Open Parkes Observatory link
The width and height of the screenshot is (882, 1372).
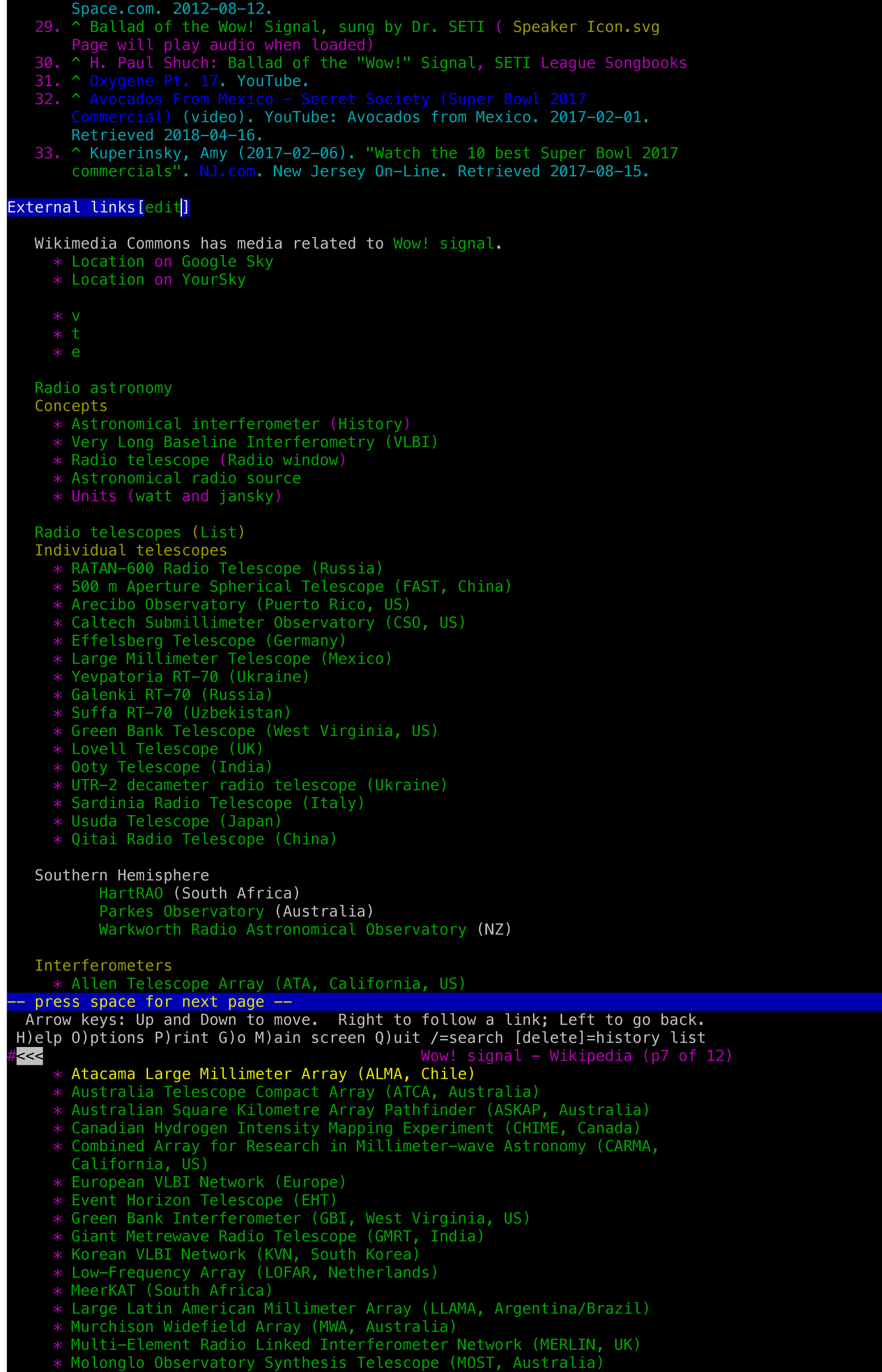click(x=182, y=912)
